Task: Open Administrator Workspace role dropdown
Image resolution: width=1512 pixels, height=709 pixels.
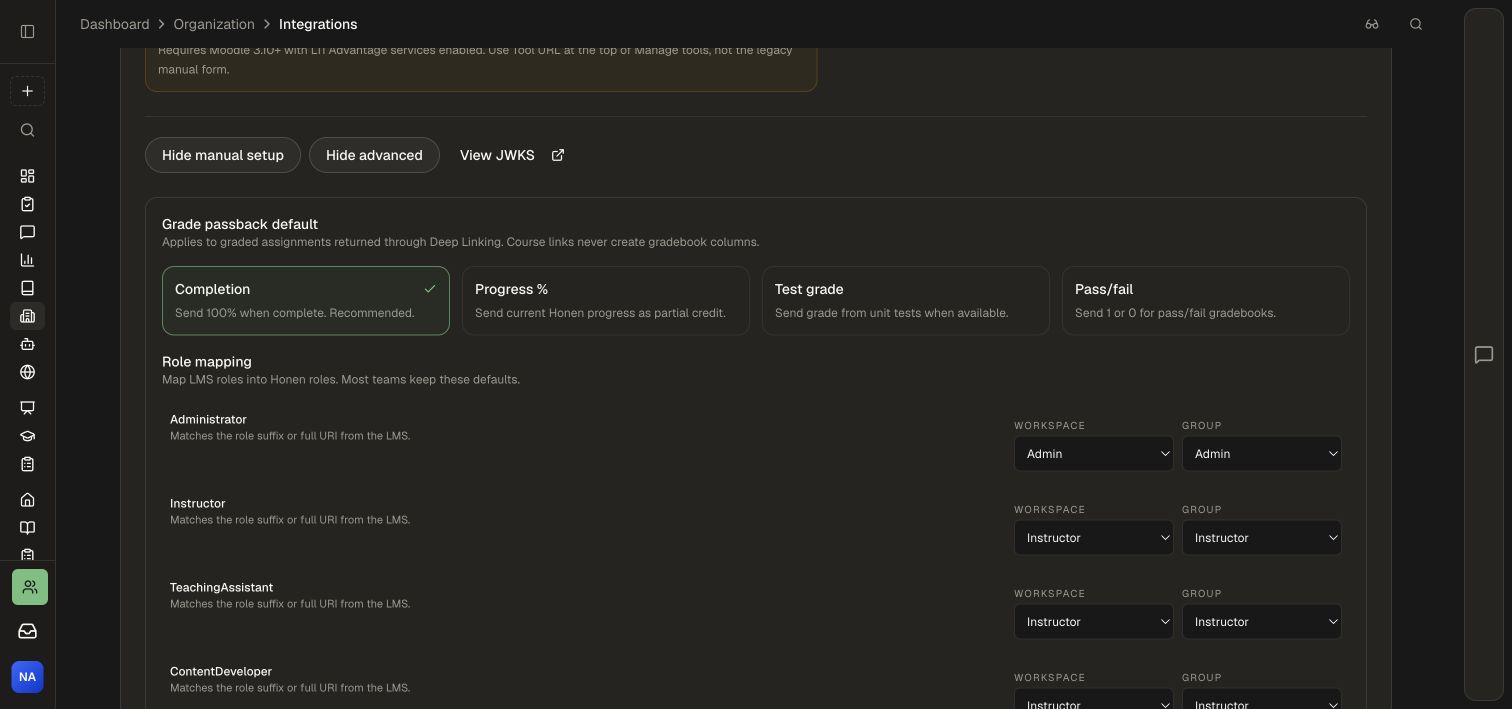Action: coord(1094,454)
